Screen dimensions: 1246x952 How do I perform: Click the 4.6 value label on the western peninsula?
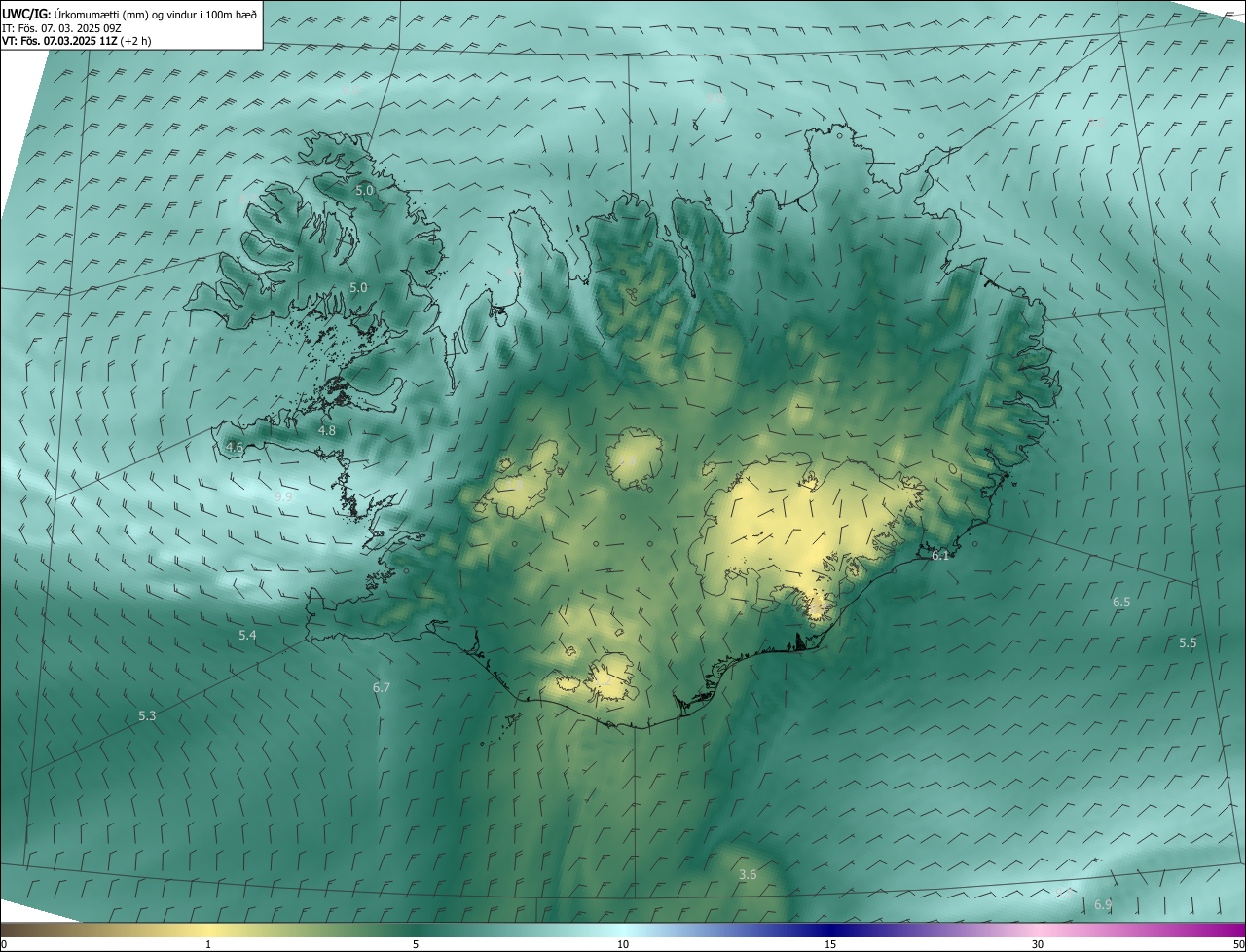pyautogui.click(x=234, y=448)
